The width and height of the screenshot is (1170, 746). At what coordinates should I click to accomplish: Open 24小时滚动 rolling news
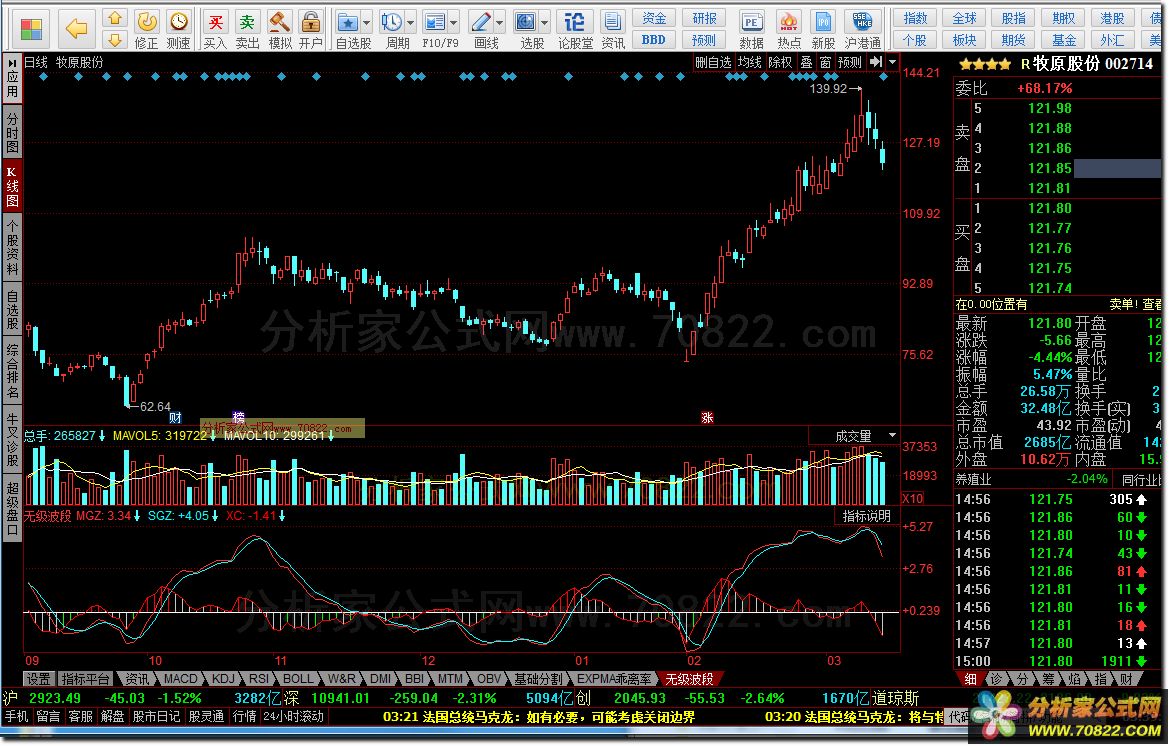coord(293,716)
